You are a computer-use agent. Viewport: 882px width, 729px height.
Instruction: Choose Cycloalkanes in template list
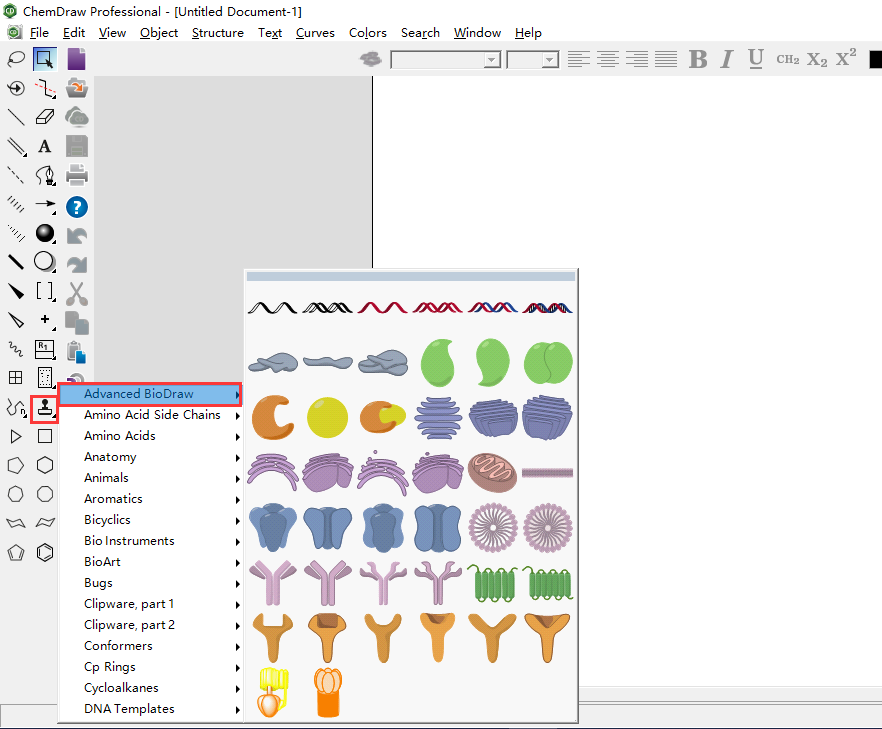click(x=151, y=687)
